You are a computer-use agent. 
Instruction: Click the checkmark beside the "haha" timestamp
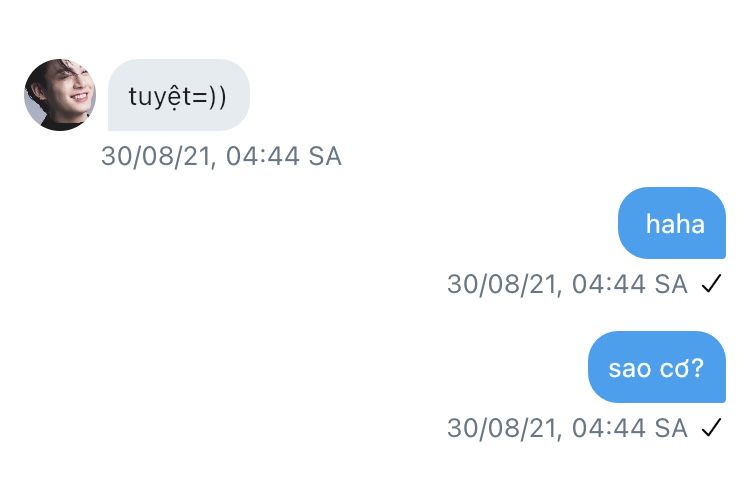[711, 284]
